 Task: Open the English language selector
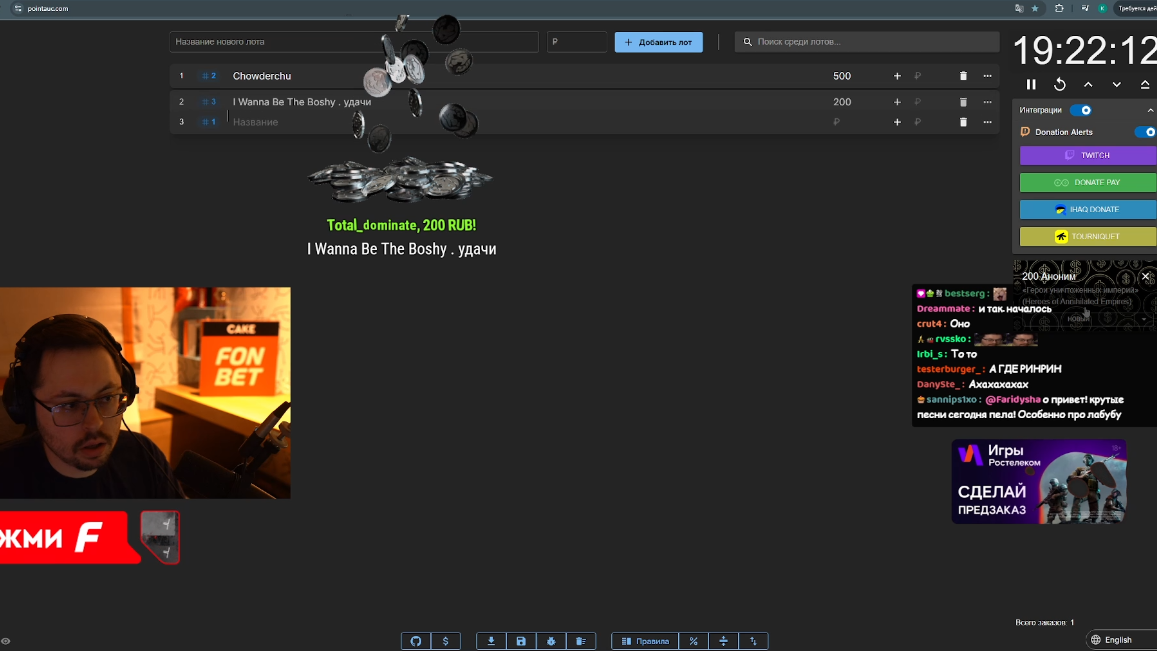pos(1120,640)
